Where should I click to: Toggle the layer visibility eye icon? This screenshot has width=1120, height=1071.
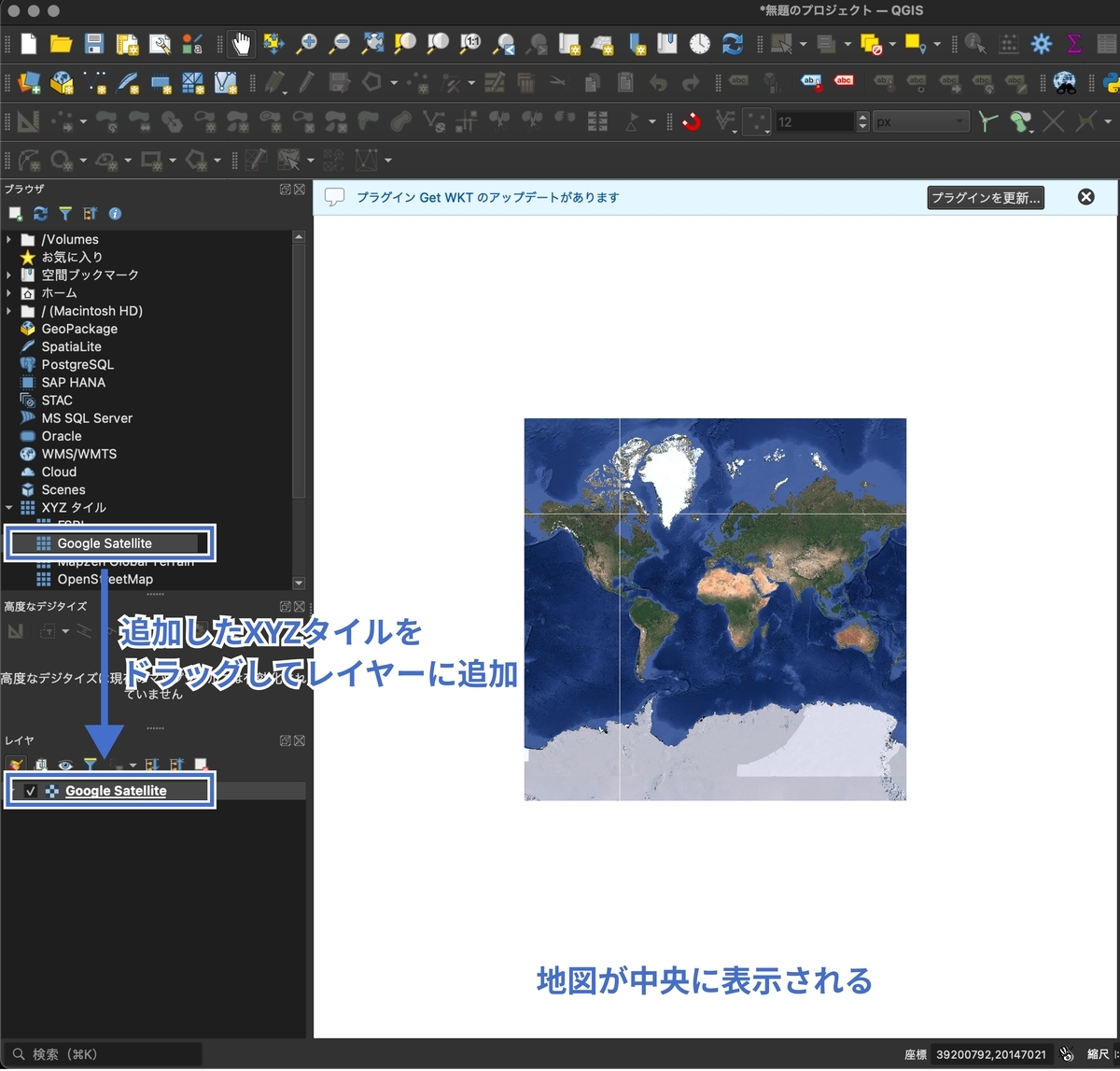[x=65, y=766]
